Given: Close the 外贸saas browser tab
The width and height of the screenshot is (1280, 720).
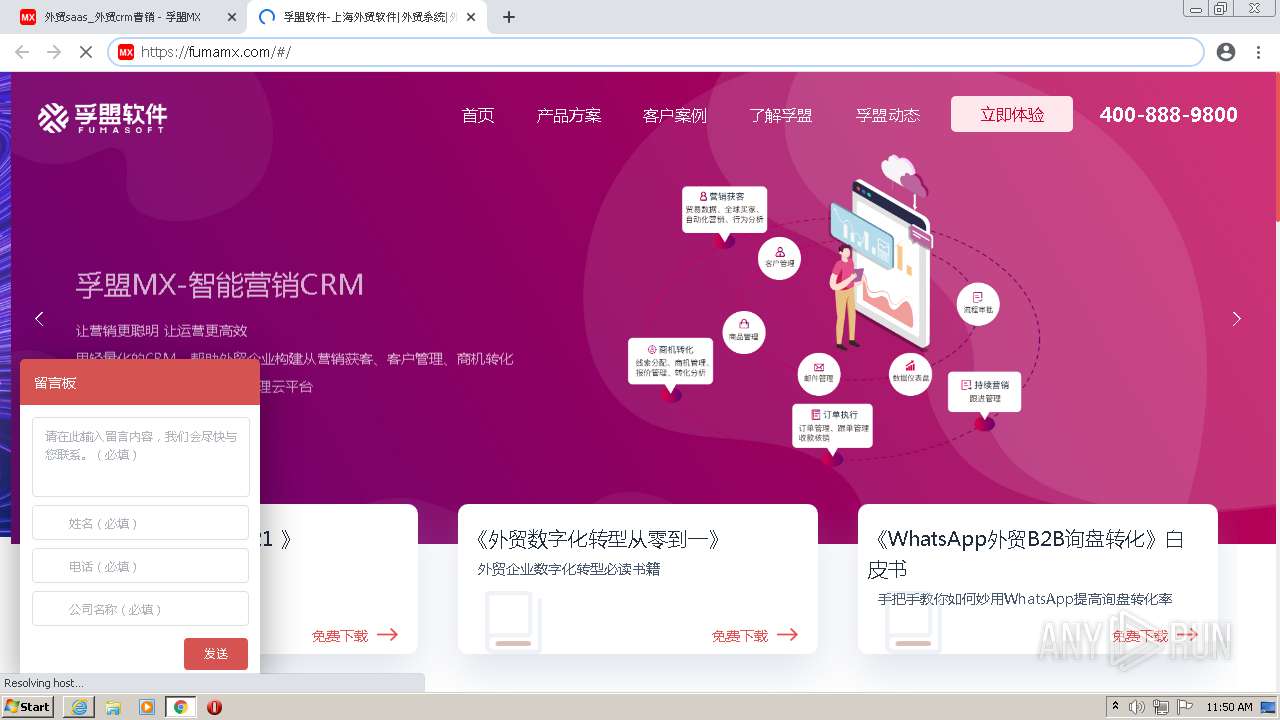Looking at the screenshot, I should point(231,17).
